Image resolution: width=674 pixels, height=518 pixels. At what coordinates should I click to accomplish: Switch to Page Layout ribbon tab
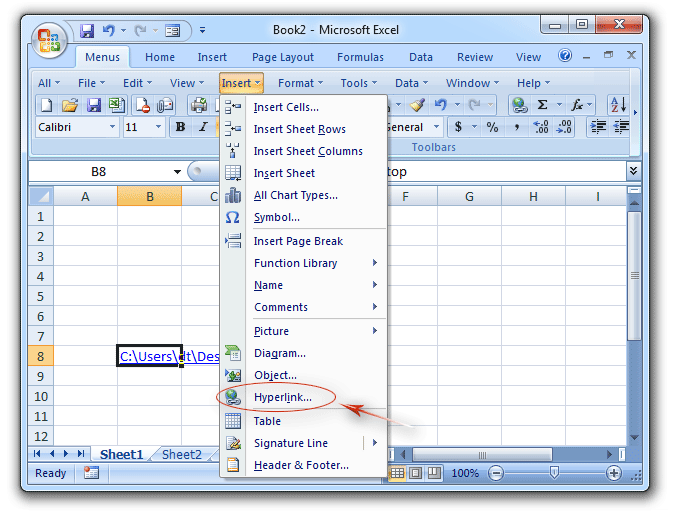pyautogui.click(x=283, y=57)
